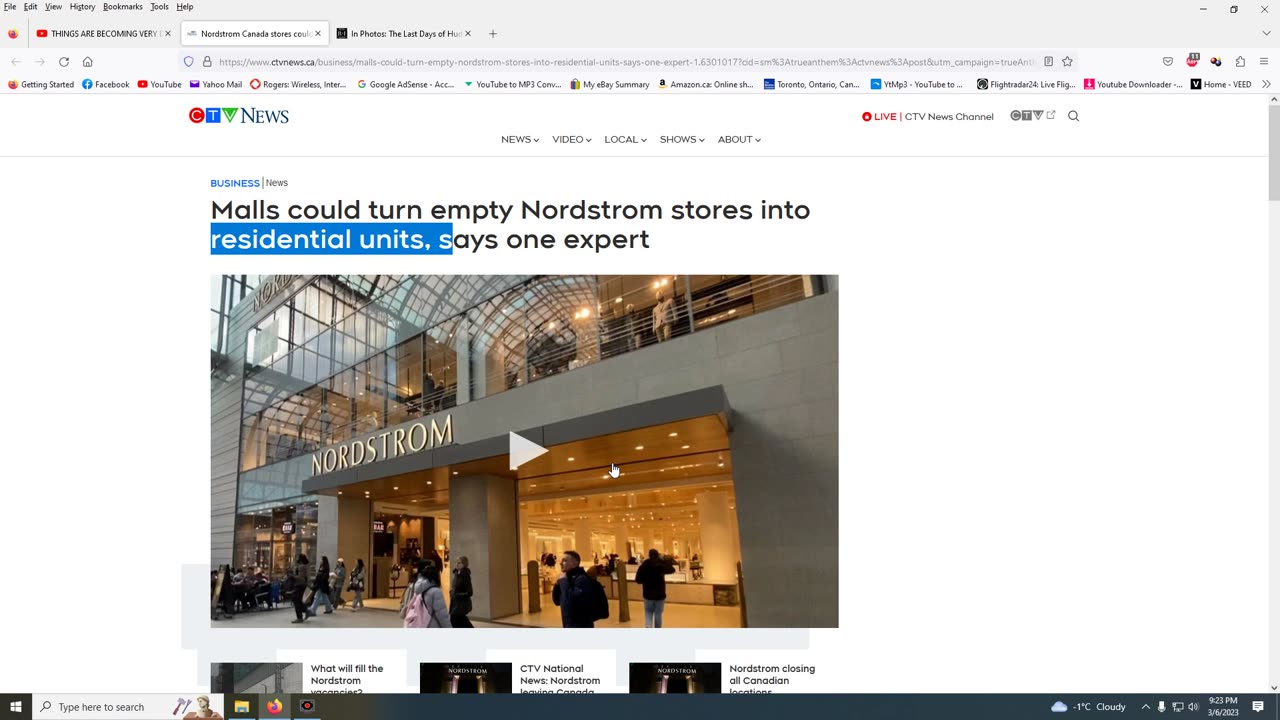The height and width of the screenshot is (720, 1280).
Task: Show hidden system tray icons
Action: (x=1145, y=707)
